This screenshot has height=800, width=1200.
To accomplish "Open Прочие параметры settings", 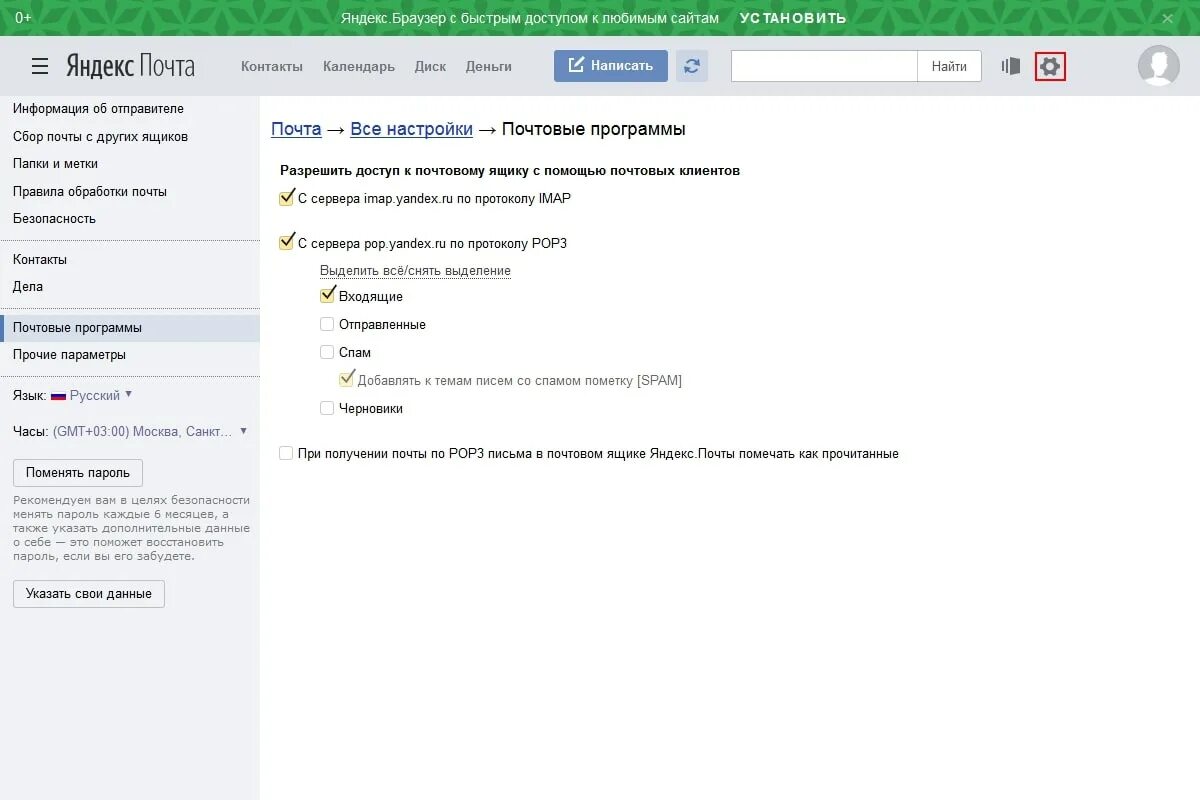I will click(69, 355).
